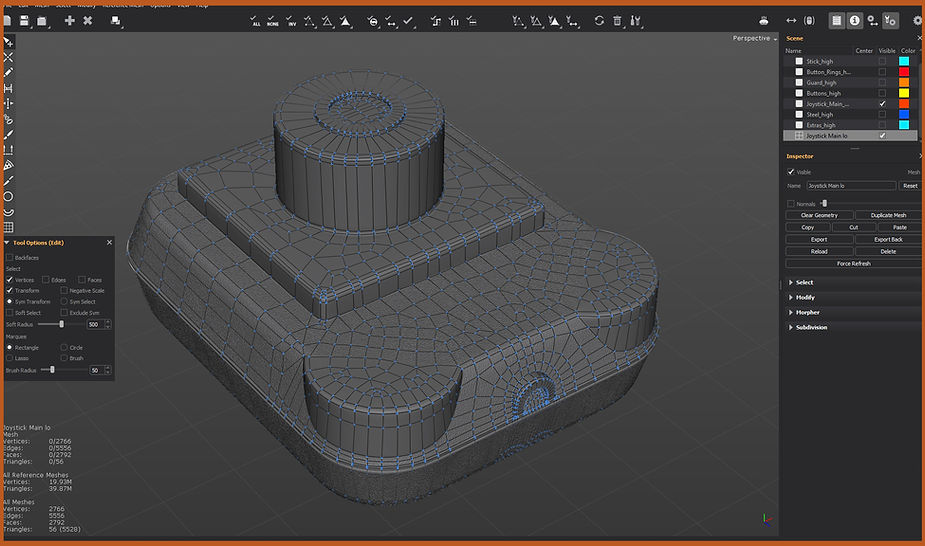Select the Edit arrow tool in the left toolbar
This screenshot has width=925, height=546.
tap(8, 42)
